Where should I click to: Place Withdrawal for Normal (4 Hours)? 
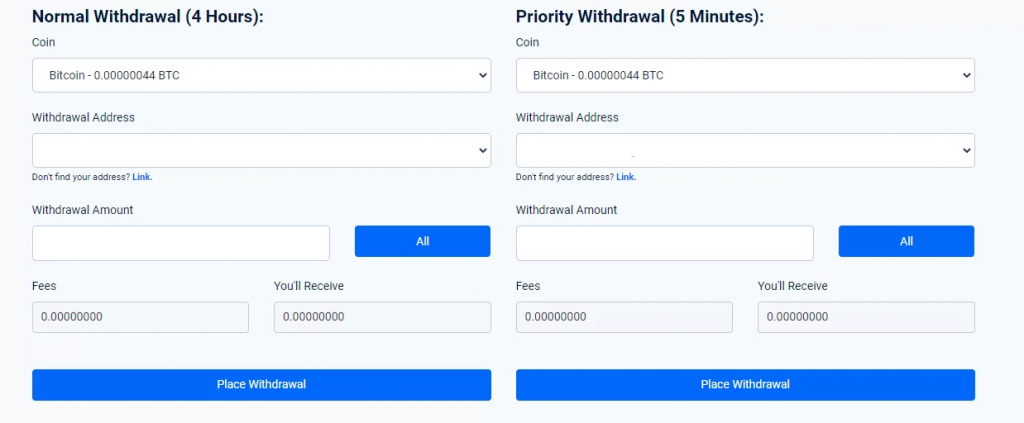(x=261, y=384)
